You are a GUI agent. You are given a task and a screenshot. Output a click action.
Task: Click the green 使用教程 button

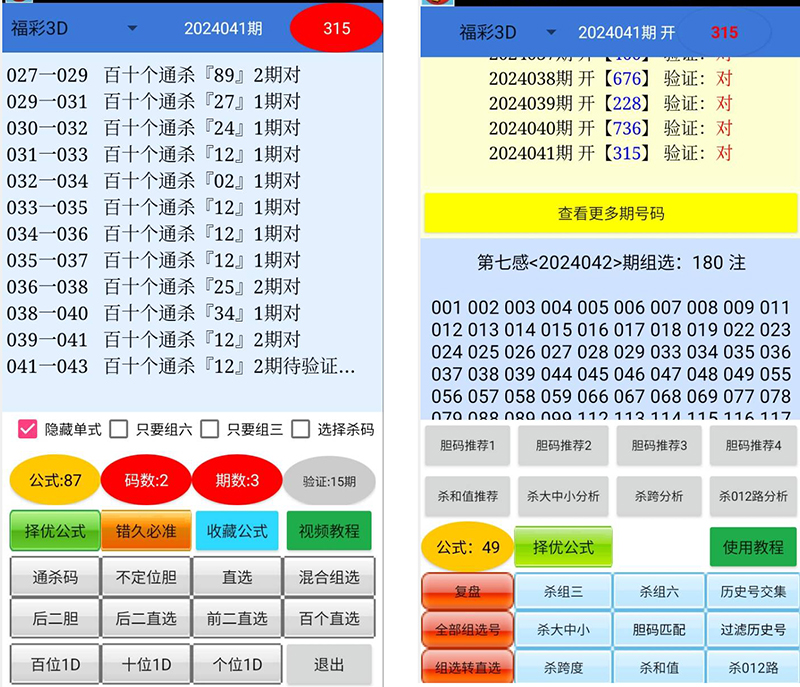click(x=753, y=547)
